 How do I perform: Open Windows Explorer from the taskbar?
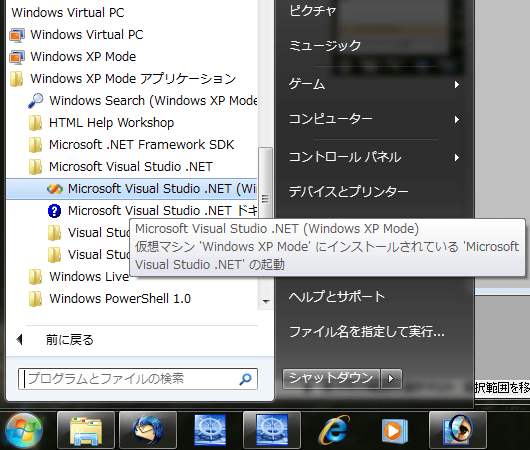click(x=86, y=430)
